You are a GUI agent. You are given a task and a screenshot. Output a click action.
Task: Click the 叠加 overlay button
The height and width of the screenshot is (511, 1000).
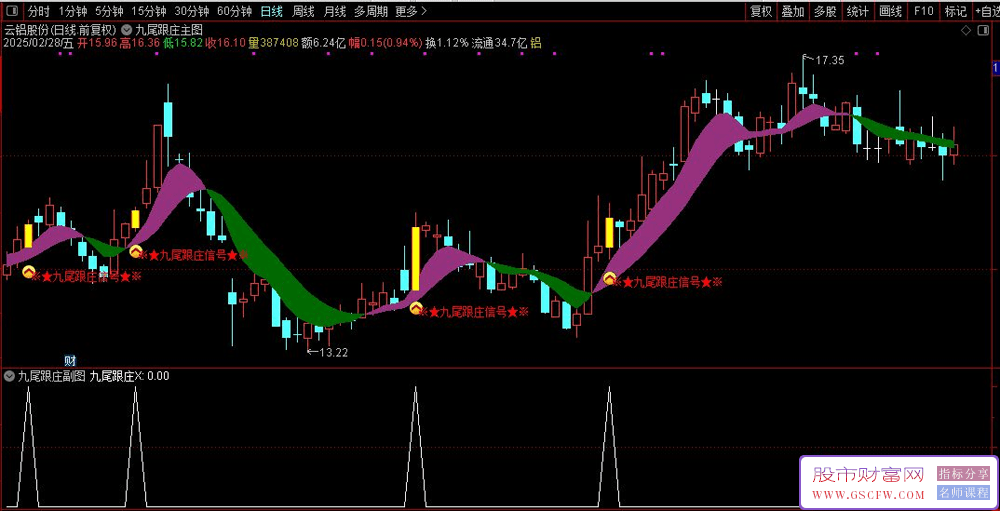click(x=793, y=11)
